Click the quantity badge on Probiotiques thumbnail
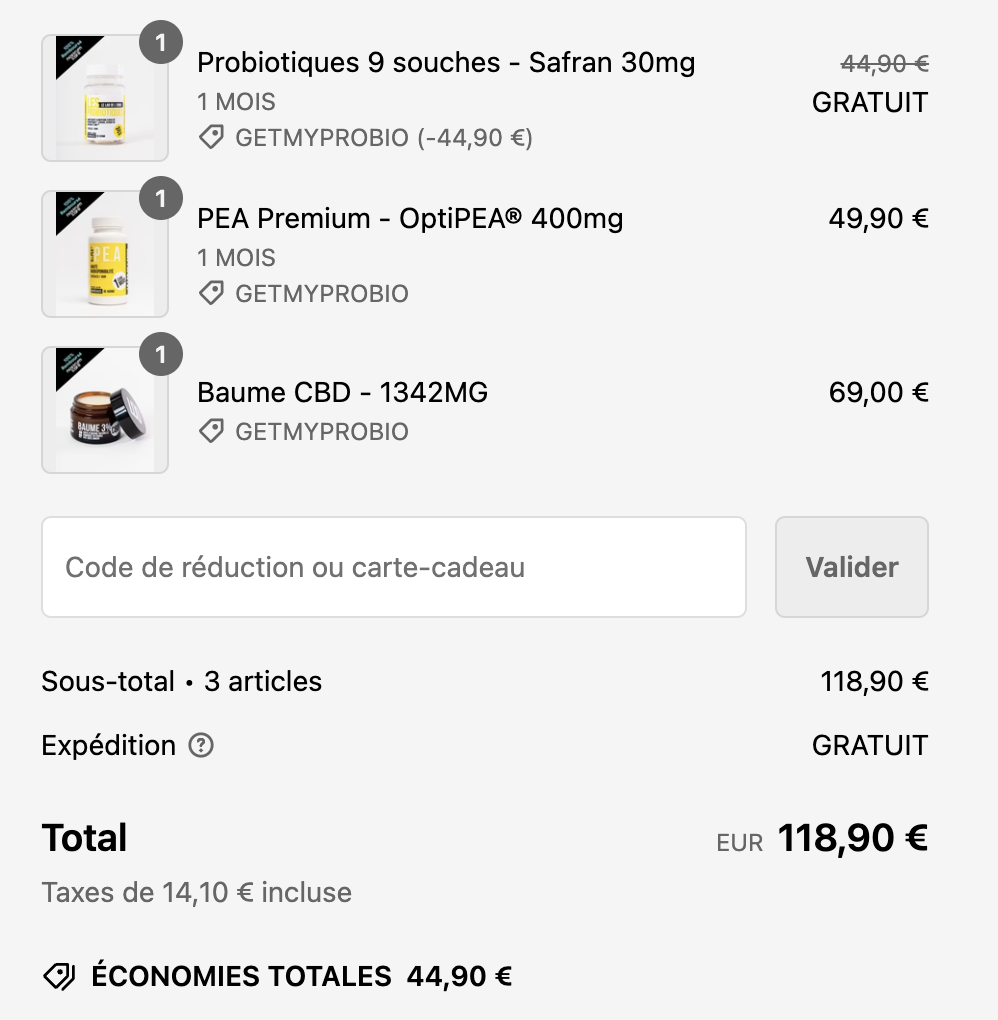Screen dimensions: 998x1020 pos(161,42)
